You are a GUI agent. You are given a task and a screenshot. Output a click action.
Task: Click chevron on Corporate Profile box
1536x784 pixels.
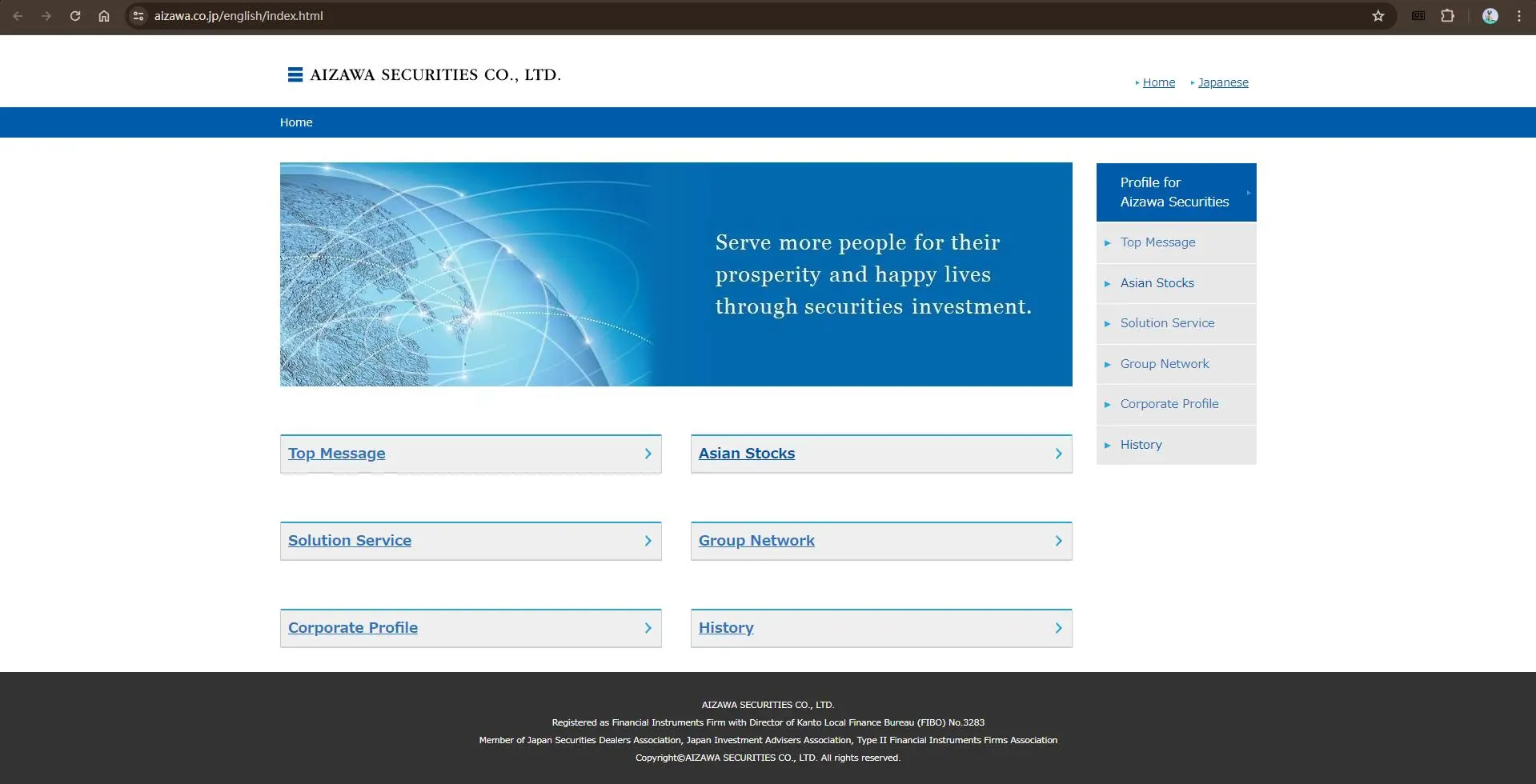[x=648, y=628]
